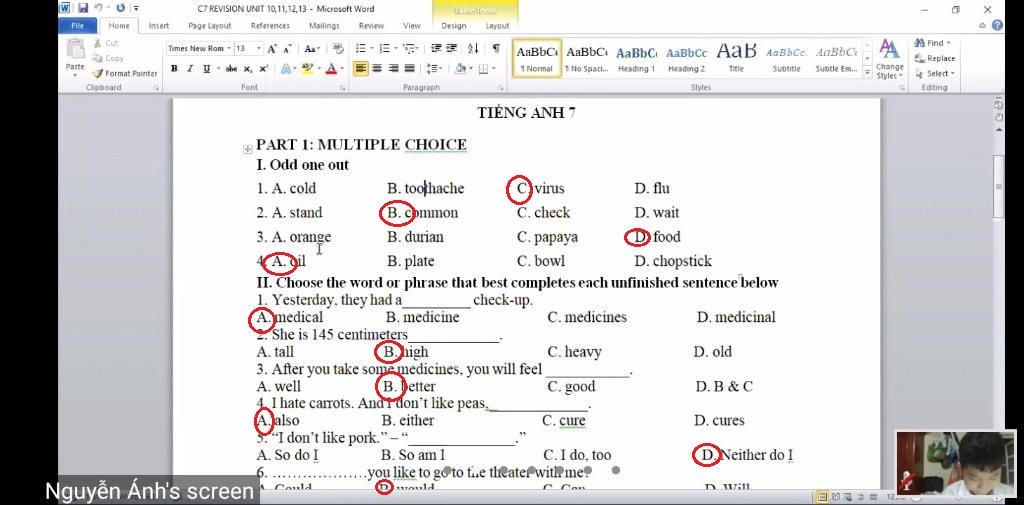Open the Text Effects menu
The height and width of the screenshot is (505, 1024).
click(287, 69)
